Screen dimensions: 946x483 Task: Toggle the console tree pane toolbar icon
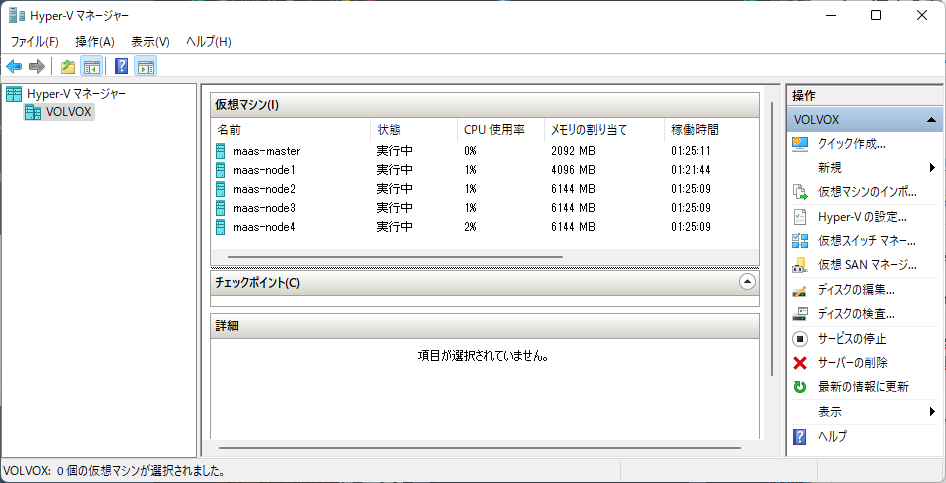(x=91, y=66)
